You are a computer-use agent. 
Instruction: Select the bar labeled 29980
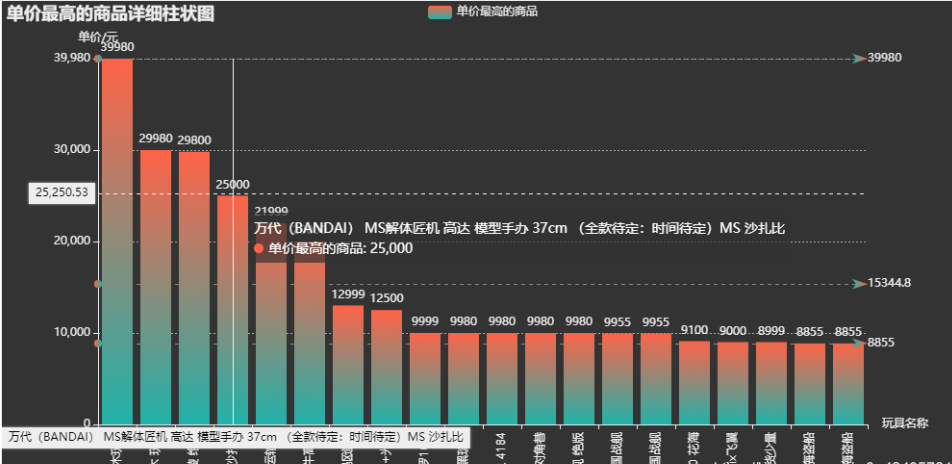click(155, 287)
